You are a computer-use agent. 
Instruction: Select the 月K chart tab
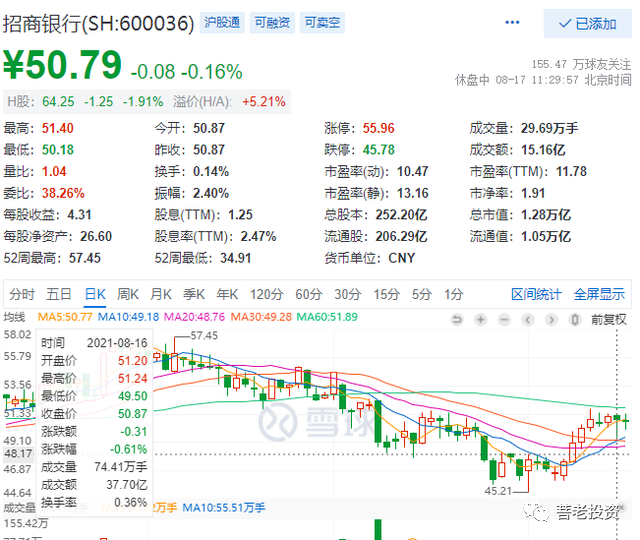point(161,294)
